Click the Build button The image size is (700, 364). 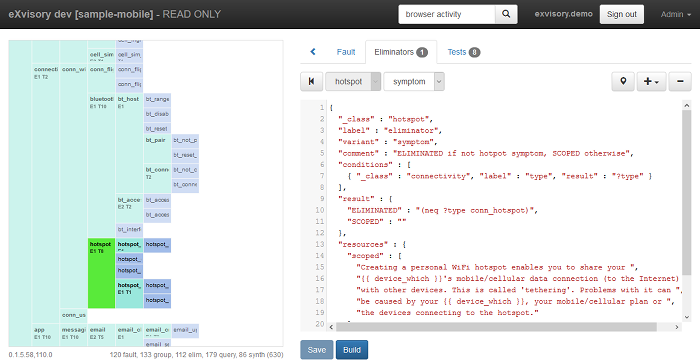point(352,350)
